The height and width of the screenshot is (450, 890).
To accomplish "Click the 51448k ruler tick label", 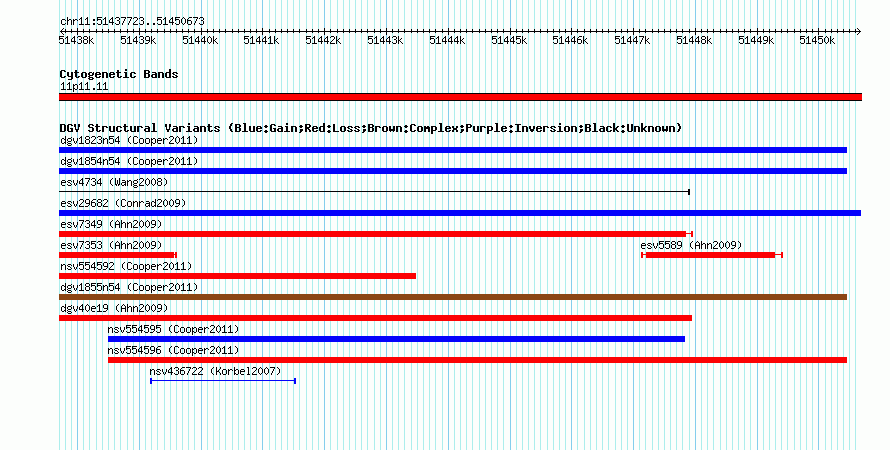I will tap(694, 40).
